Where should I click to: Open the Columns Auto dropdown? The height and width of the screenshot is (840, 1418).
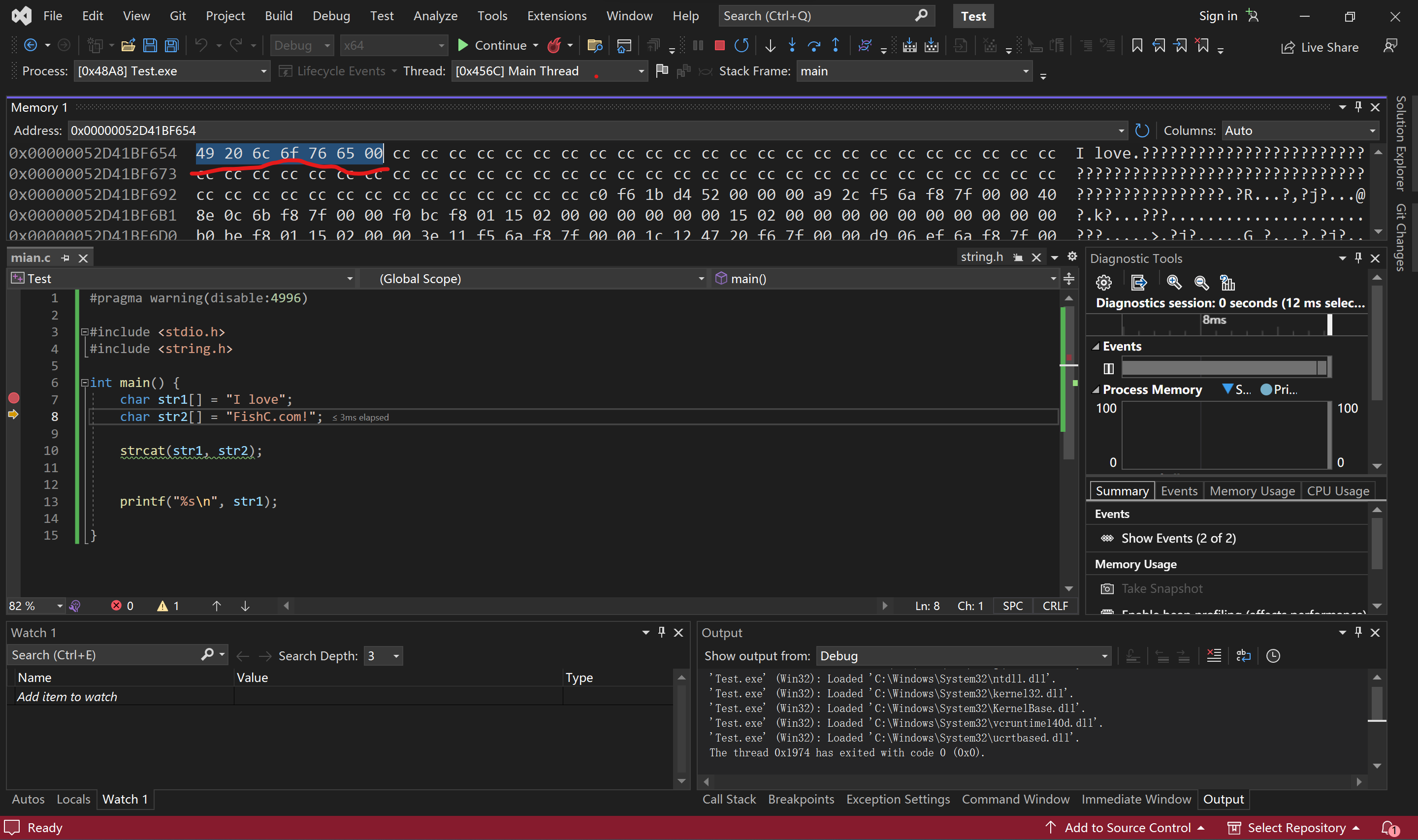tap(1300, 131)
